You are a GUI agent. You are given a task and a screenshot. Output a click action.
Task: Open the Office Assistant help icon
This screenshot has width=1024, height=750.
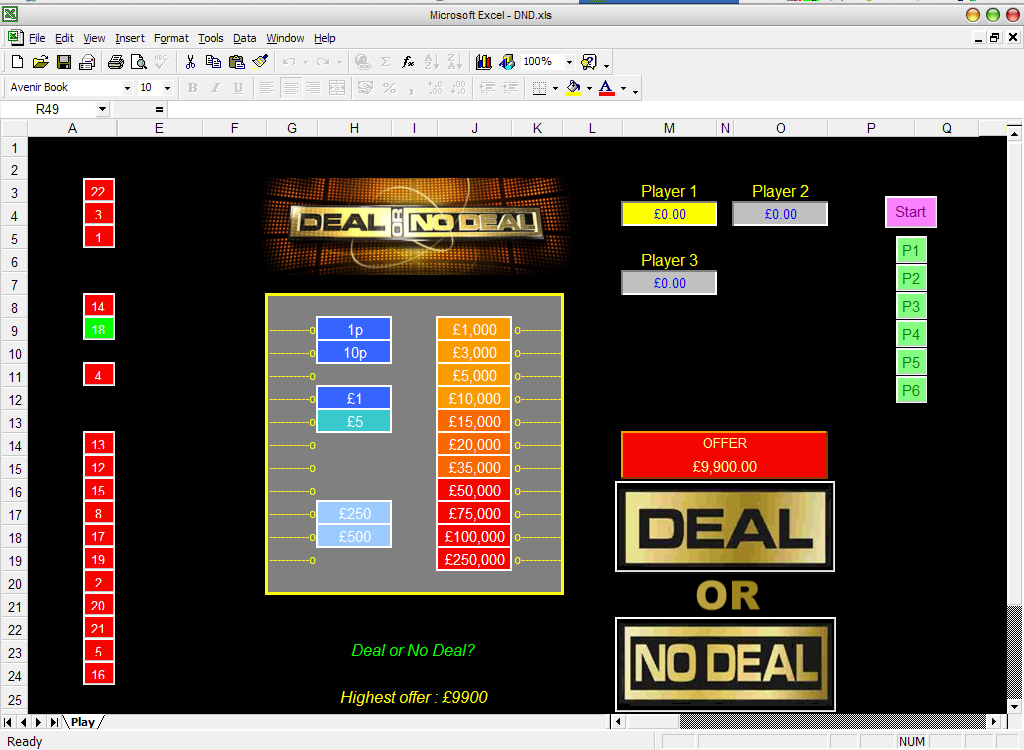[588, 62]
